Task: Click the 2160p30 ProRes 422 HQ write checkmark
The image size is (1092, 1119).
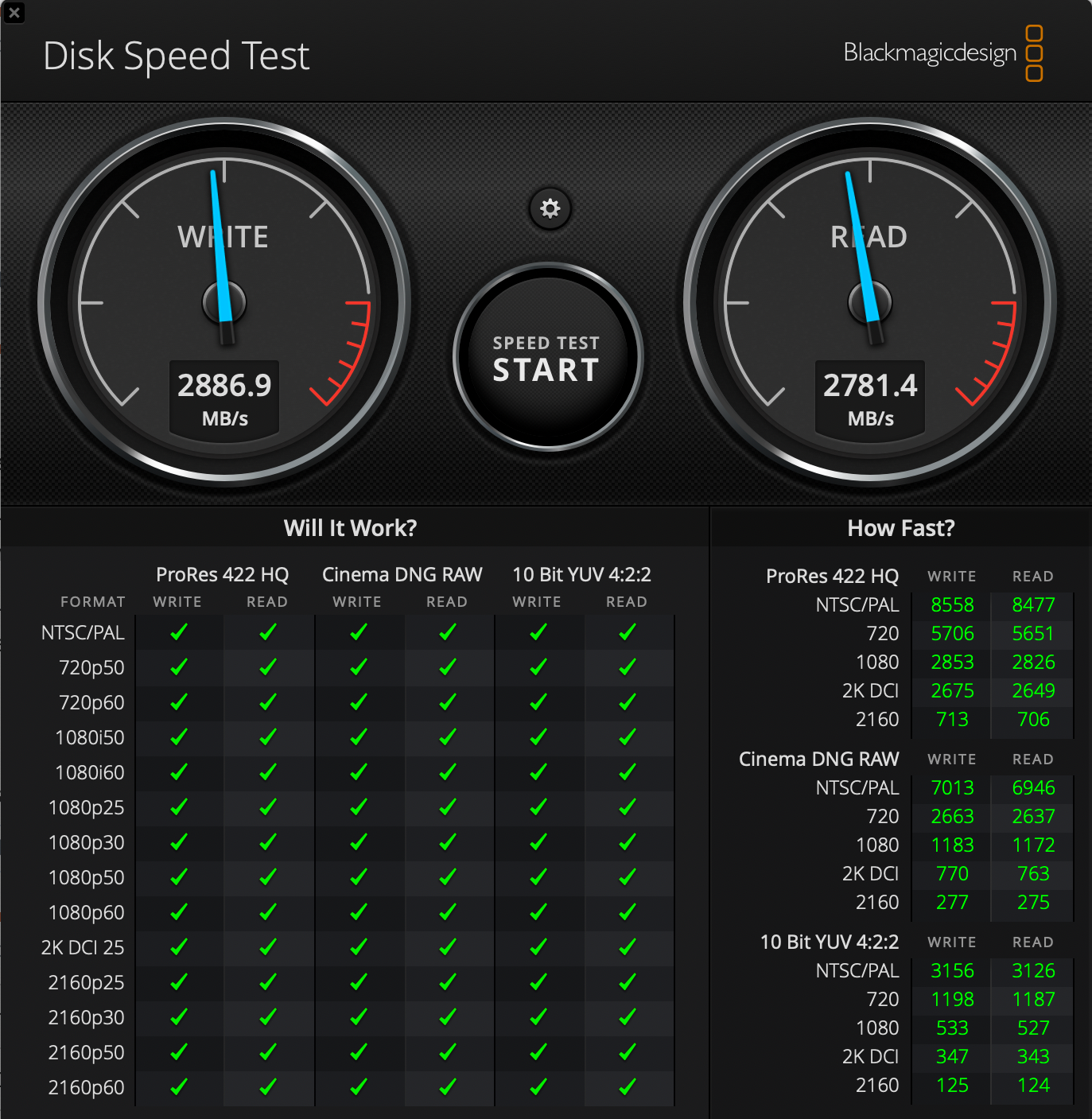Action: point(179,1017)
